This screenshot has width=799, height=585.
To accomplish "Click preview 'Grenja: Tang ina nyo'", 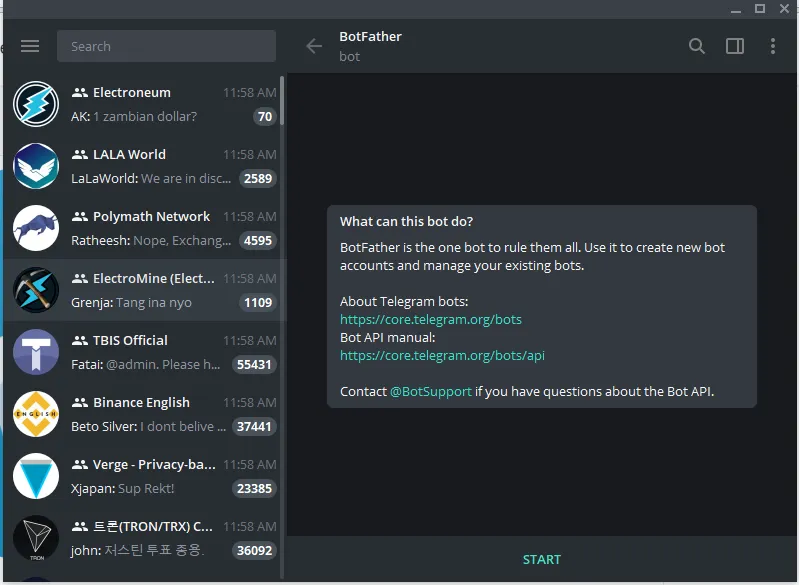I will (x=131, y=303).
